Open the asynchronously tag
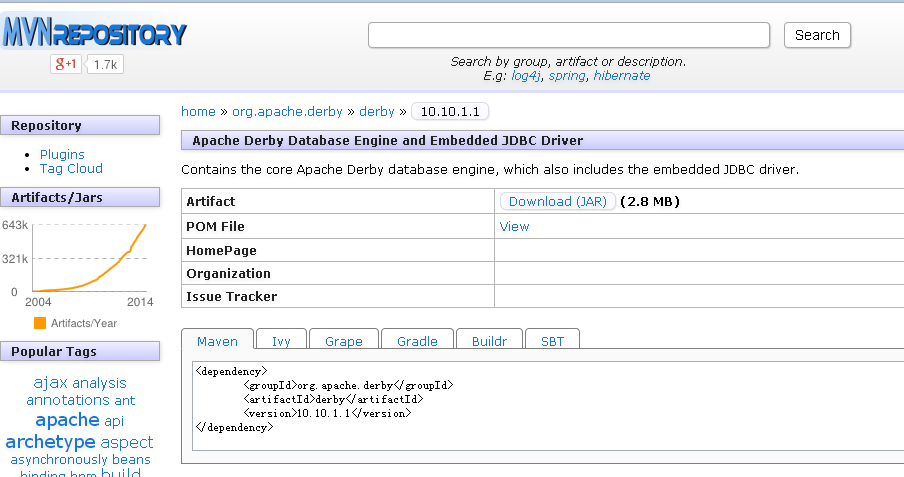Screen dimensions: 904x477 click(x=59, y=460)
